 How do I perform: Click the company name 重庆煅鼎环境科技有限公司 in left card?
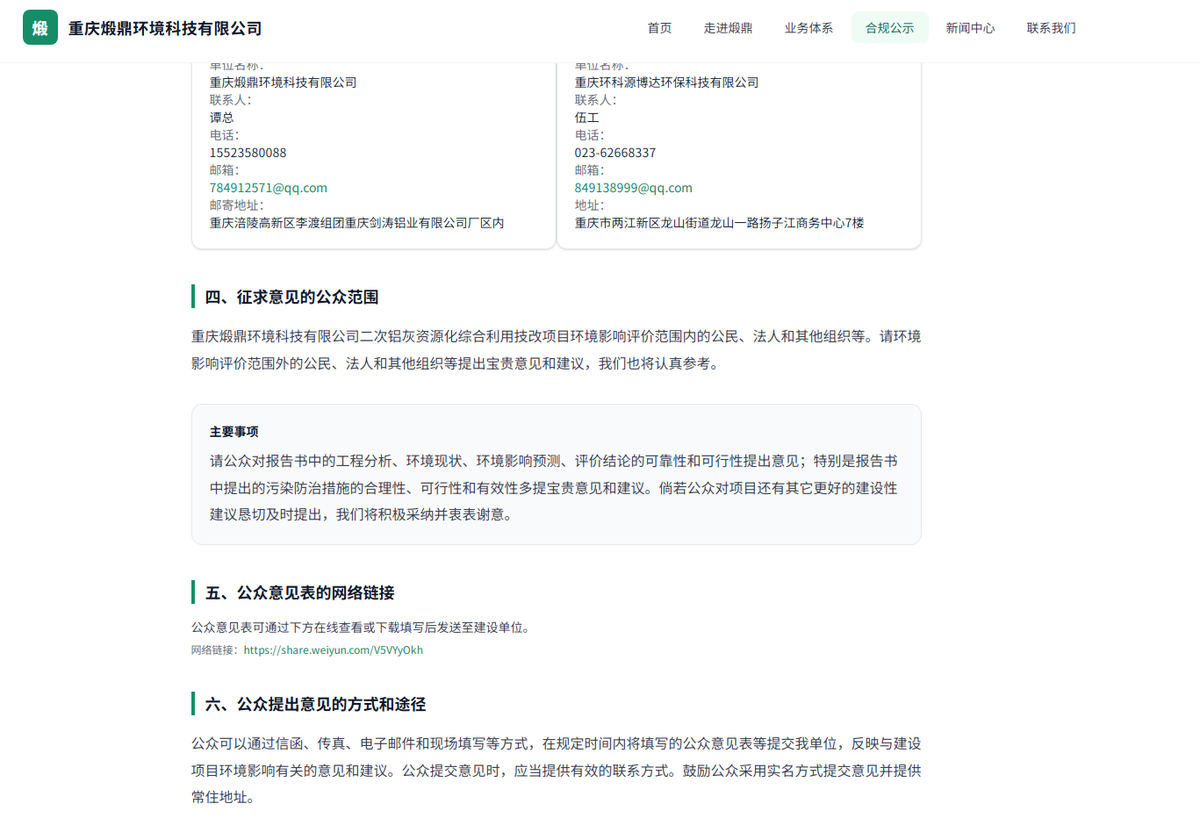click(283, 83)
